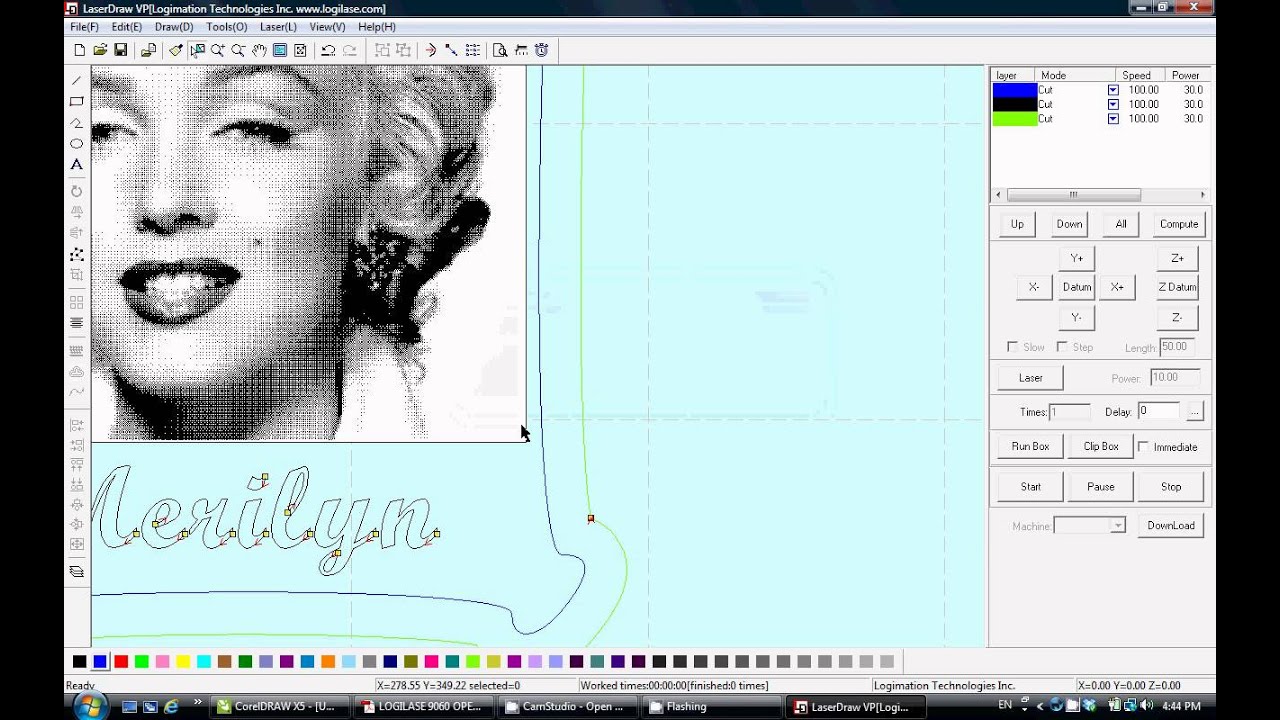Select the Text tool marked A
Viewport: 1280px width, 720px height.
tap(77, 164)
